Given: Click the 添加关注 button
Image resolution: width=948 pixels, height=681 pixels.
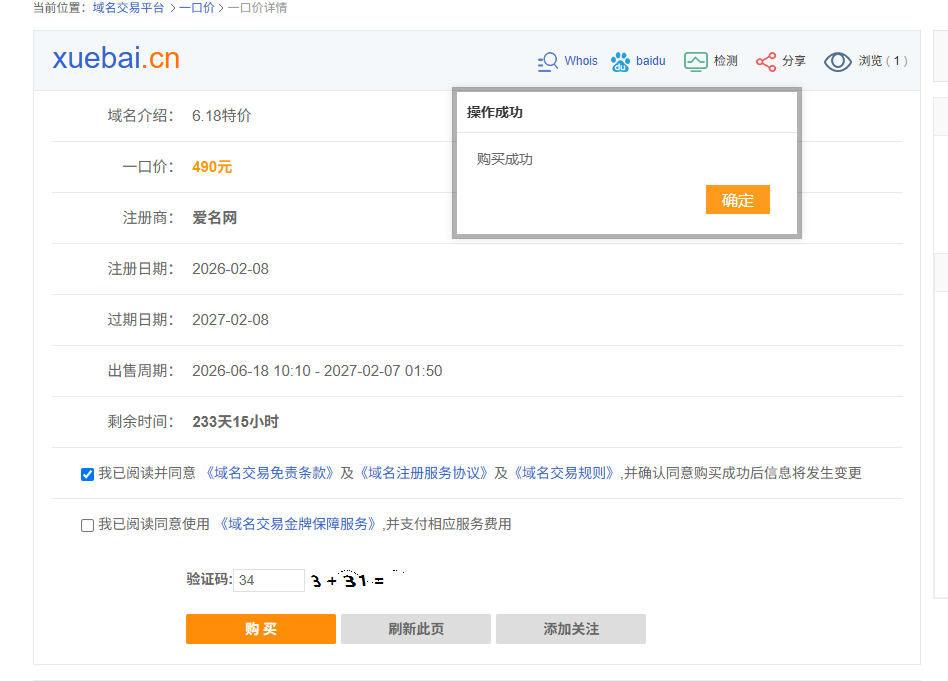Looking at the screenshot, I should pyautogui.click(x=571, y=629).
